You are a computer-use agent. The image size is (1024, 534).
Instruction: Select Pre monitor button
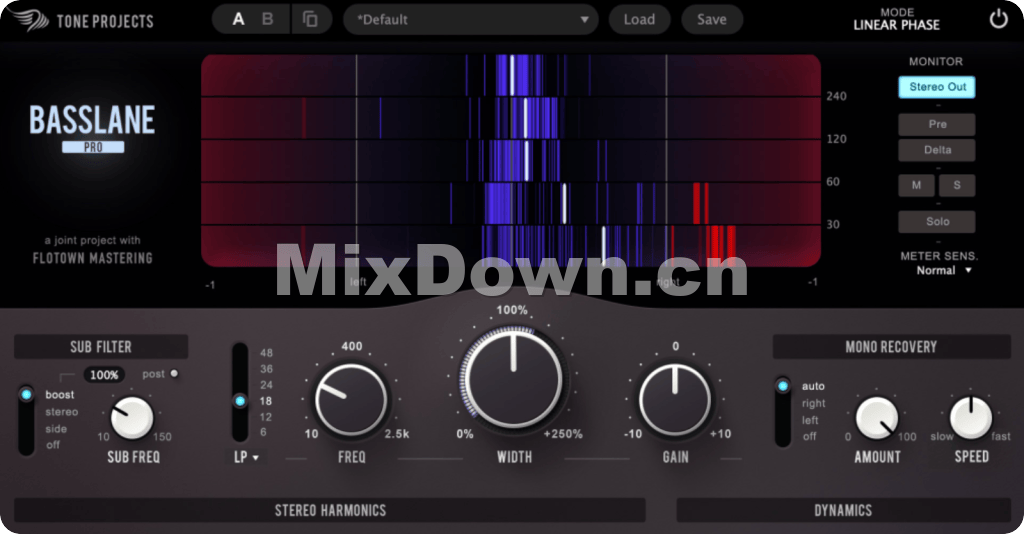tap(937, 124)
